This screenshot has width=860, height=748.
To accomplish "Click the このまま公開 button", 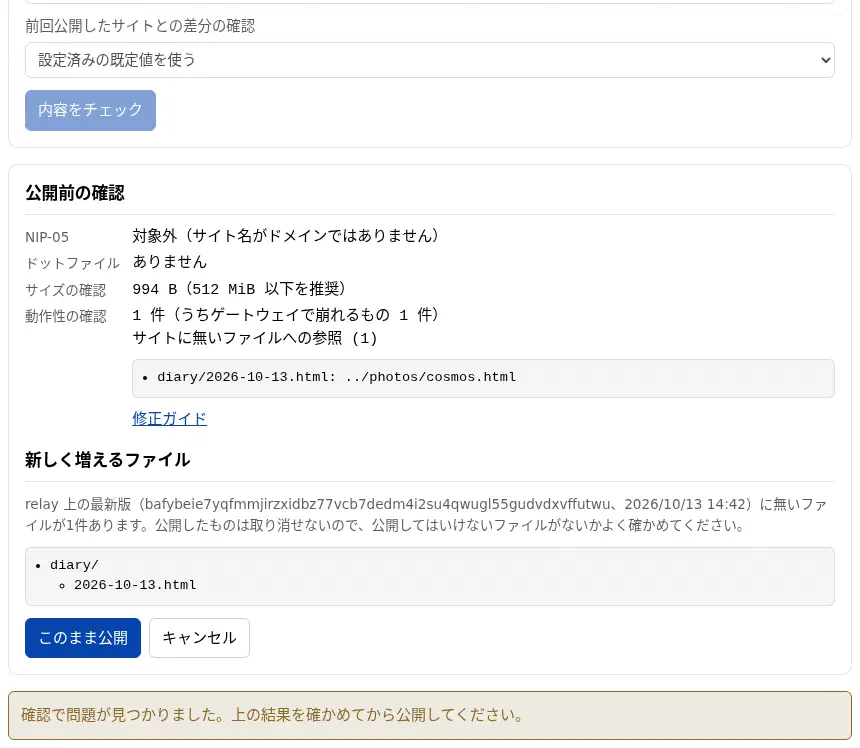I will click(x=83, y=638).
